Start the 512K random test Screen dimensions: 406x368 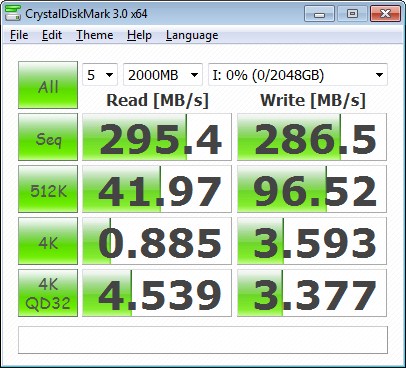click(48, 189)
